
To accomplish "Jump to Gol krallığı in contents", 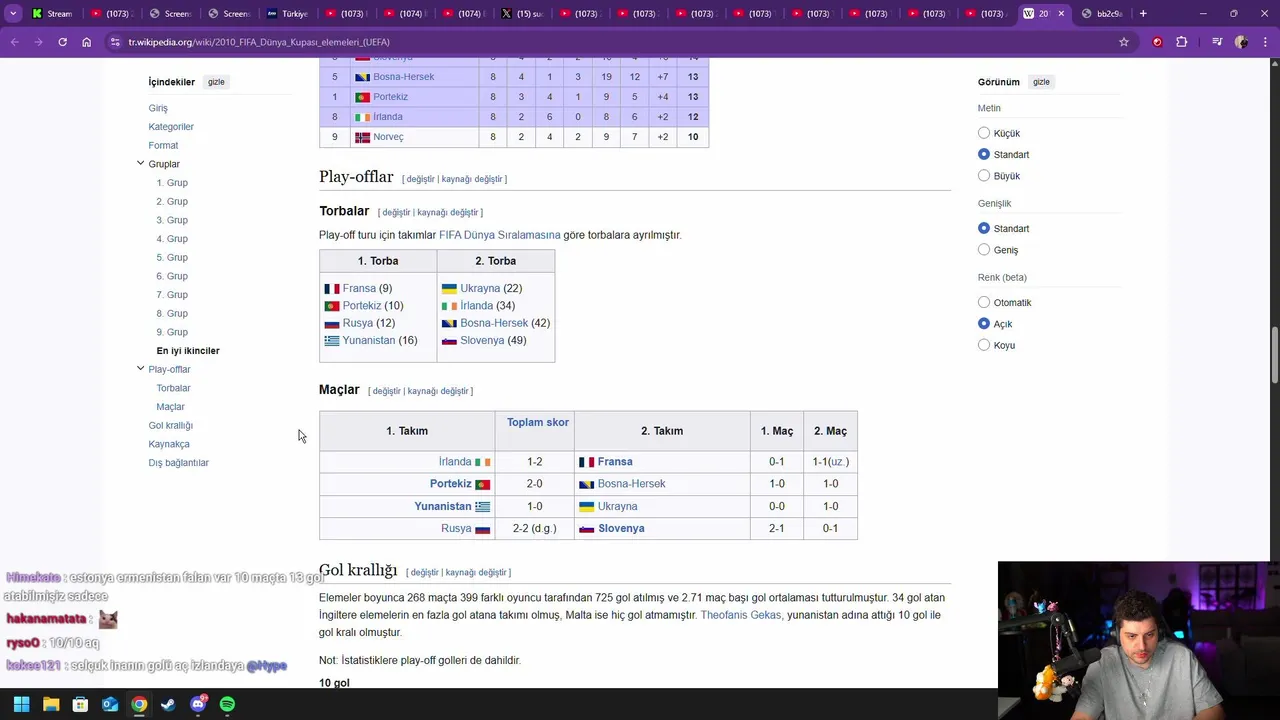I will pos(170,426).
